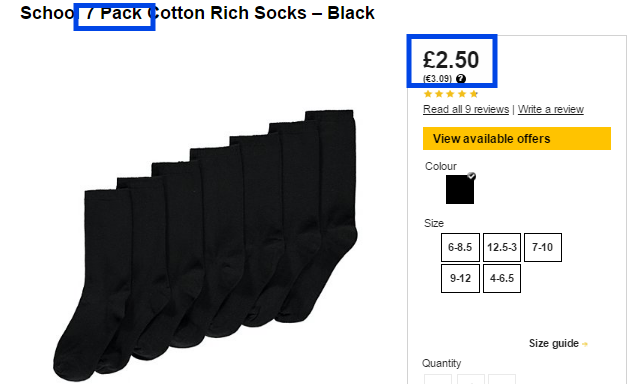
Task: Select the 9-12 size option
Action: point(460,278)
